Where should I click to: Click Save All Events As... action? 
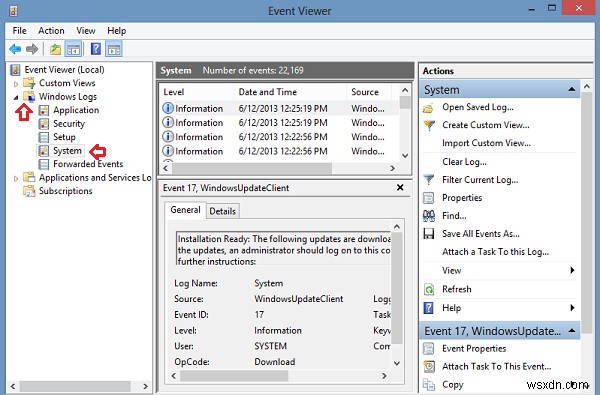481,234
